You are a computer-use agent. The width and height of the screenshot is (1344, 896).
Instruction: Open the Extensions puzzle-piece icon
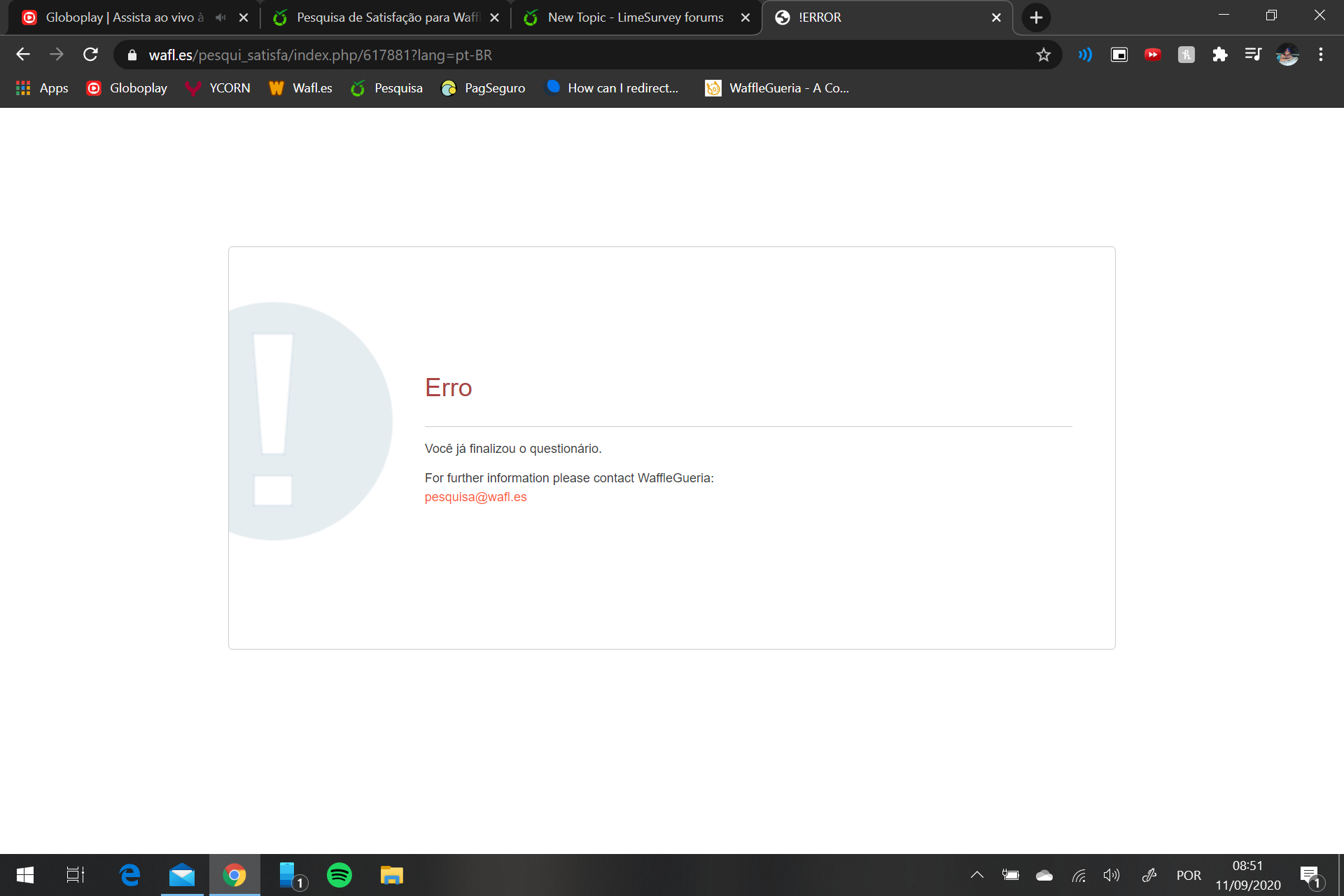1220,55
